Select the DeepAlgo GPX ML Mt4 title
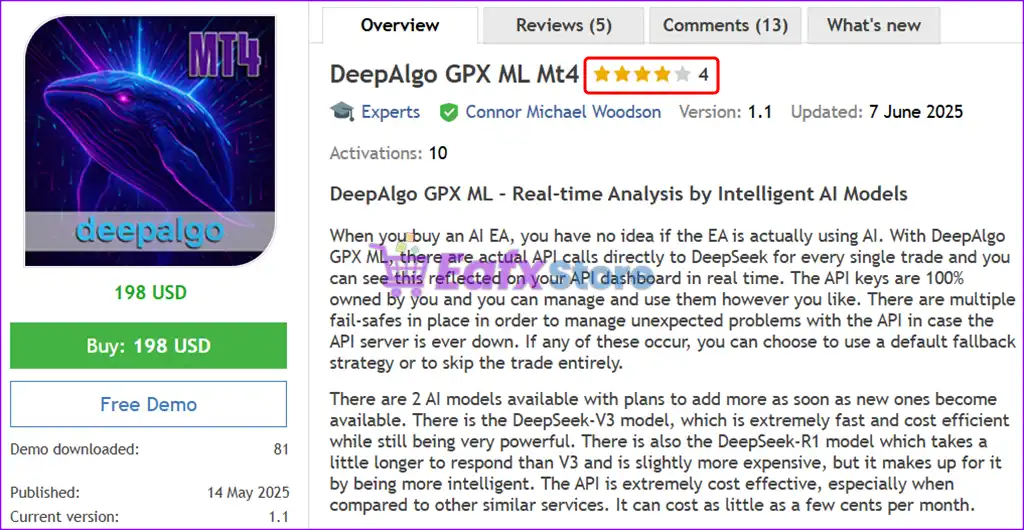 455,74
